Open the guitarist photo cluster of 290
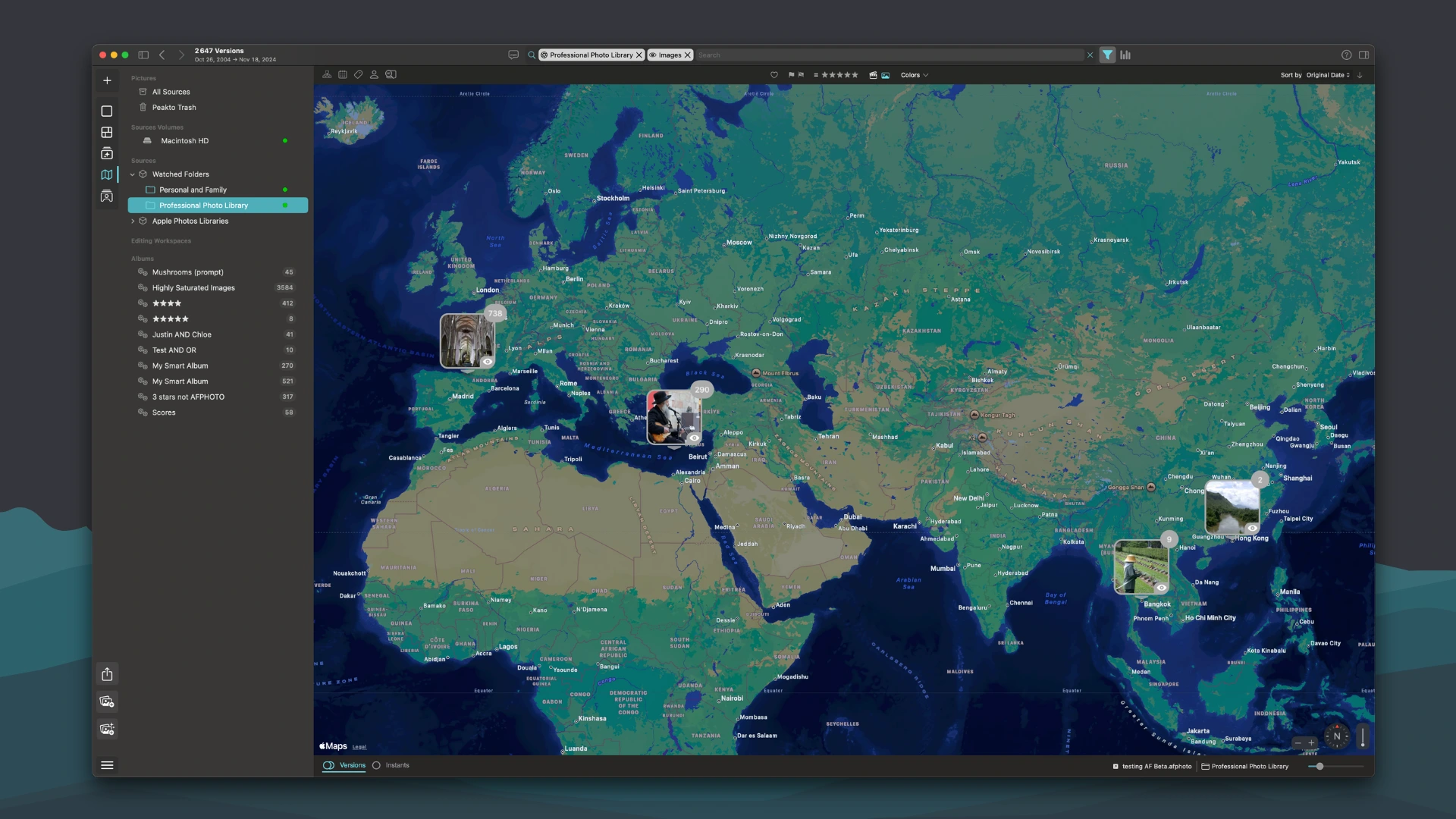 674,418
